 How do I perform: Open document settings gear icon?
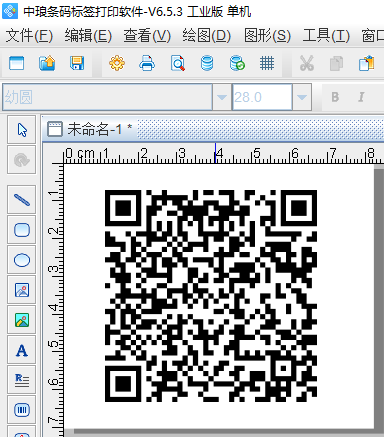117,63
